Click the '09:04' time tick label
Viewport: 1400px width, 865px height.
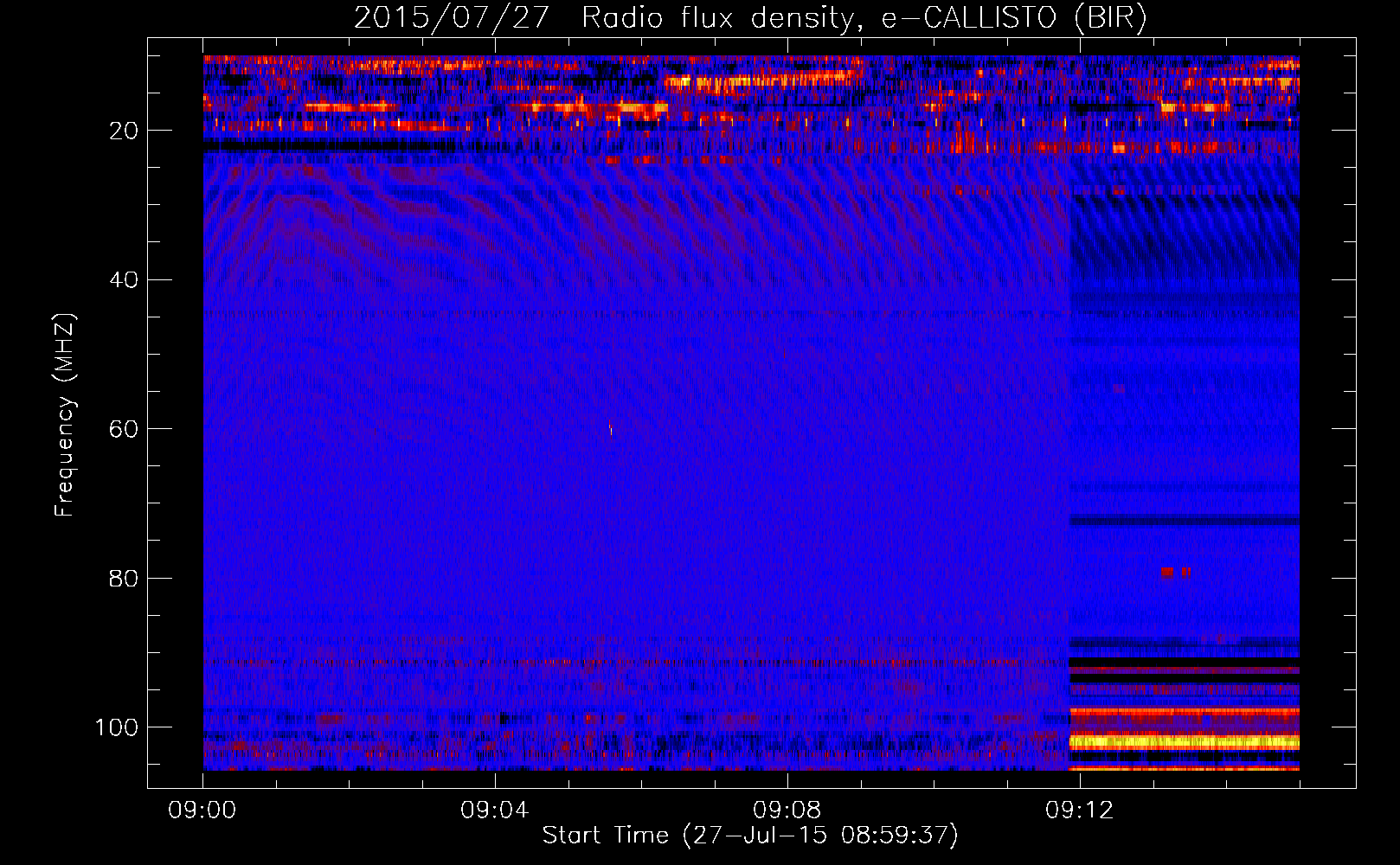point(494,811)
